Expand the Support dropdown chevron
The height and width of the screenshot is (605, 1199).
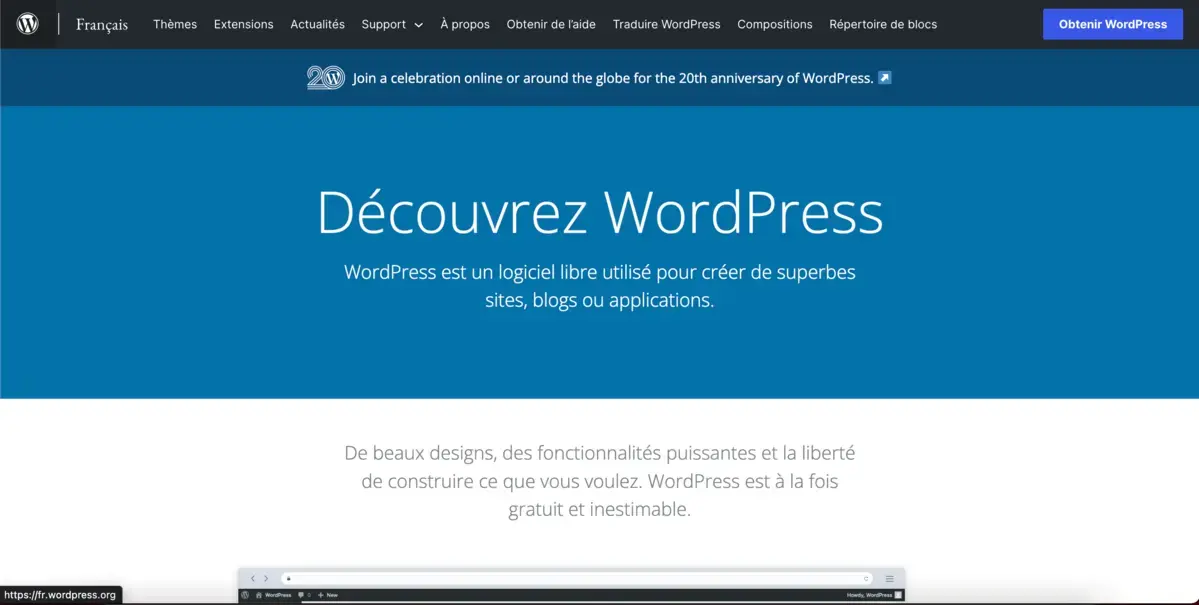click(418, 25)
